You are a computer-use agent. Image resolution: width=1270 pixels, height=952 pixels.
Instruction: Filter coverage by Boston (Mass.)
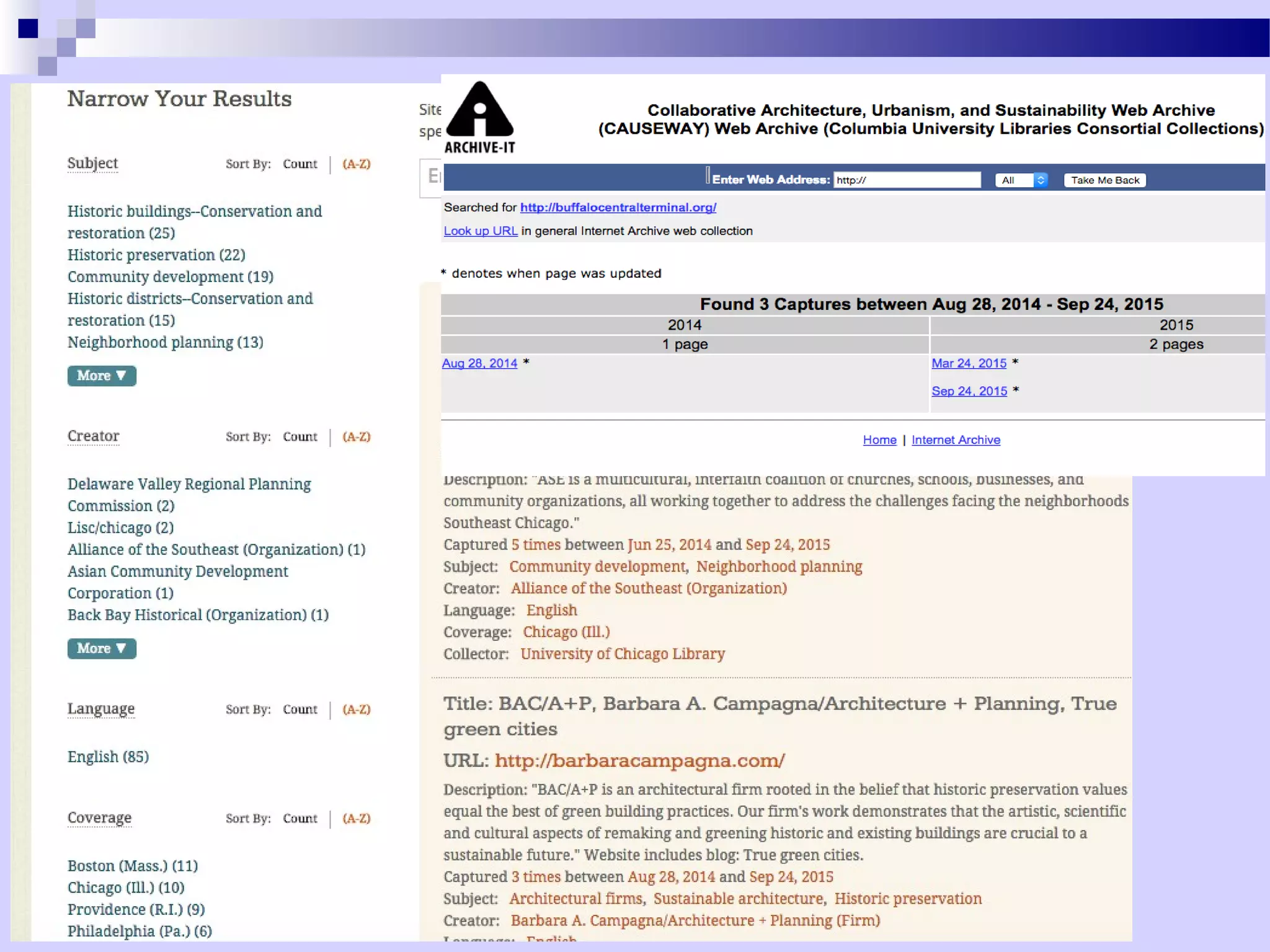click(x=133, y=866)
